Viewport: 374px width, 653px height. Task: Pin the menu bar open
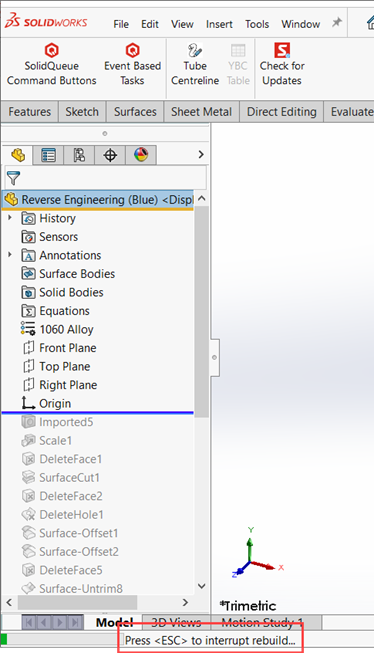[337, 23]
